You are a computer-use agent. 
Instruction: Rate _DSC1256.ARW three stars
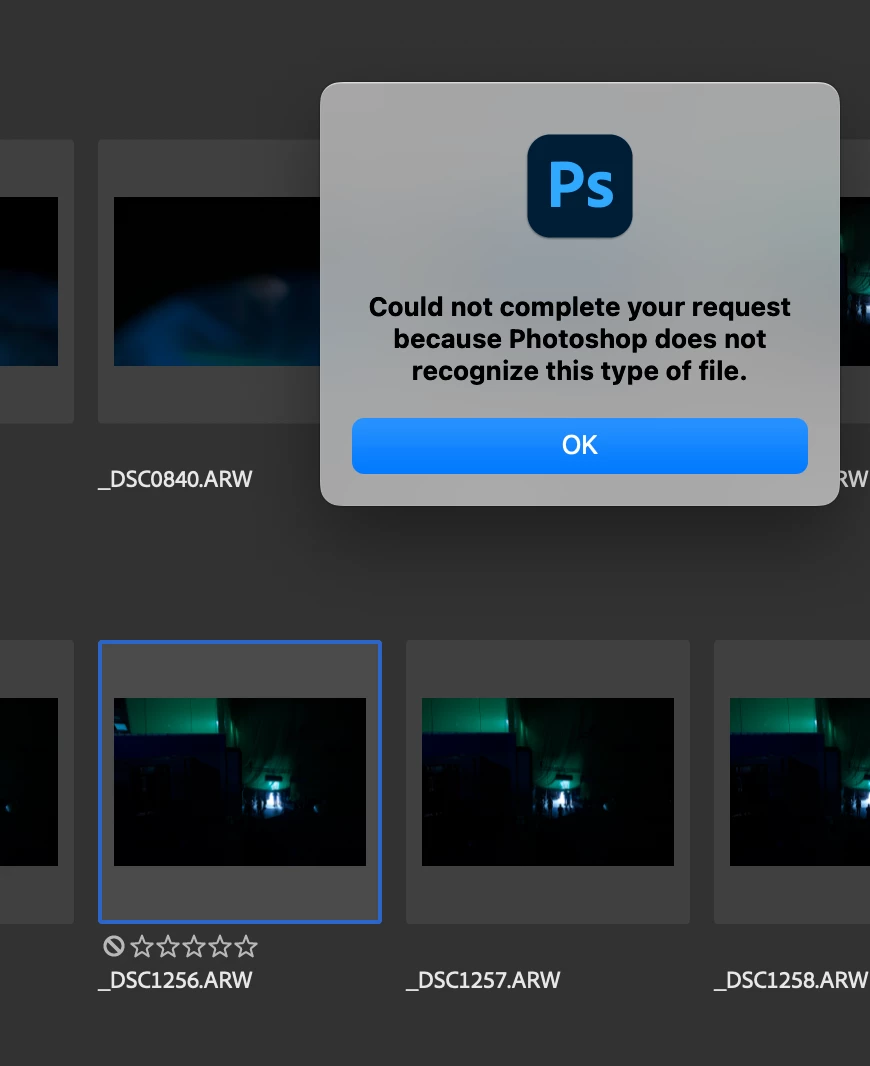pos(194,946)
